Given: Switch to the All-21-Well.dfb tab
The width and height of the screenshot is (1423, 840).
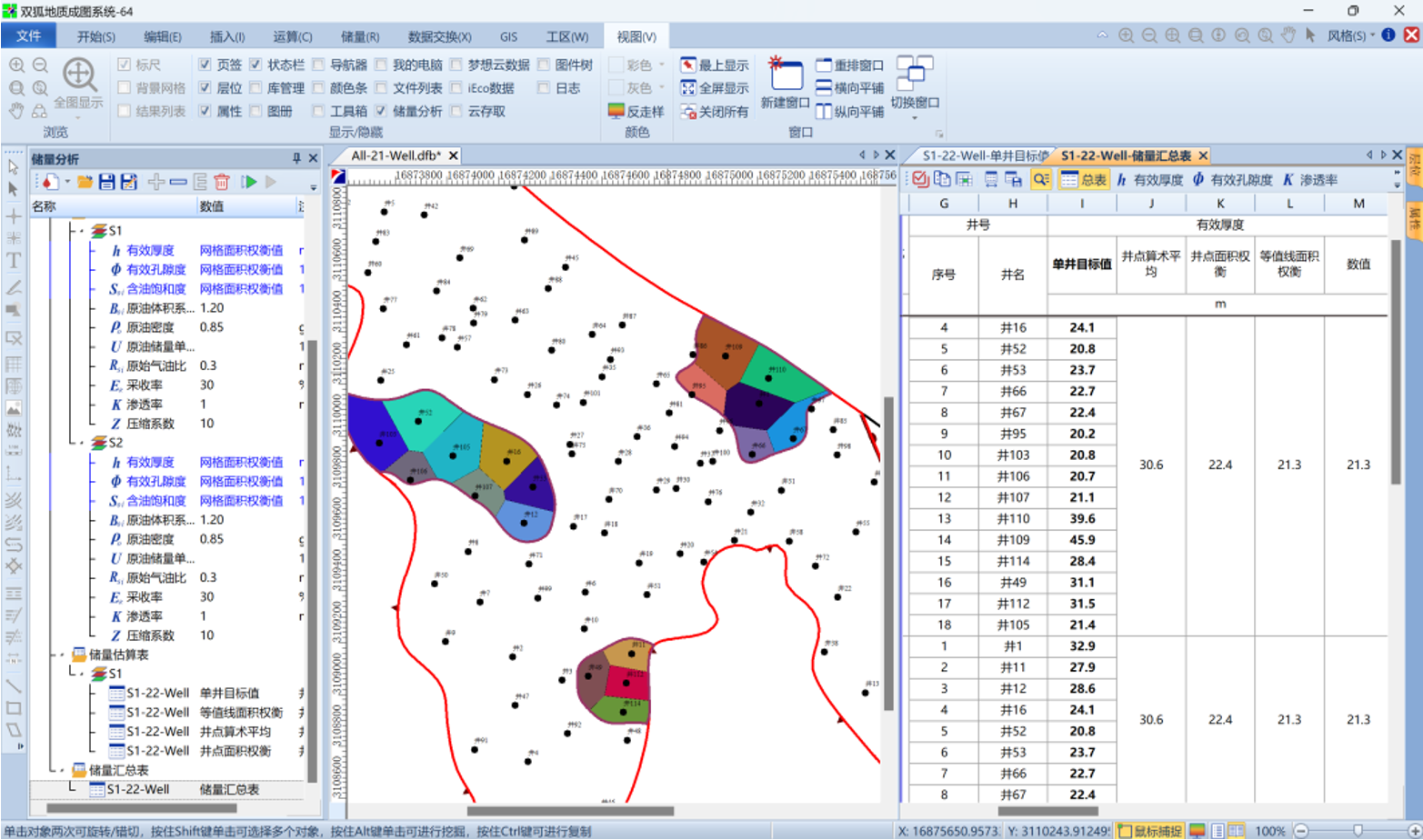Looking at the screenshot, I should coord(396,155).
